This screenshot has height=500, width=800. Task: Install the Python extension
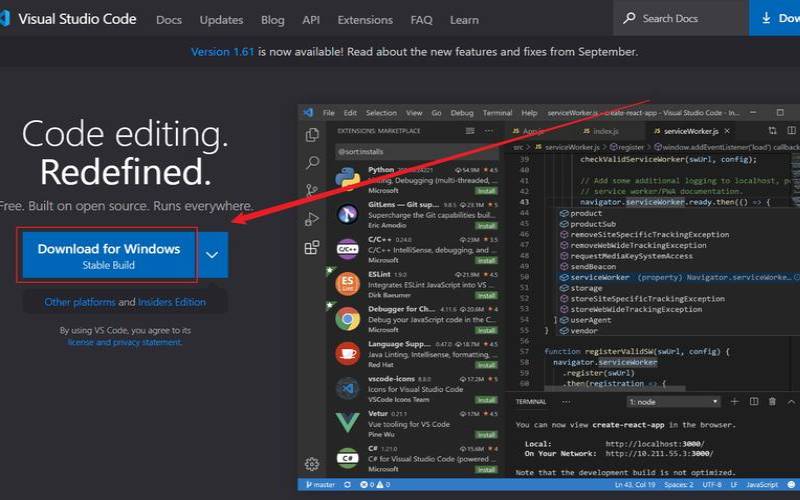[x=486, y=191]
